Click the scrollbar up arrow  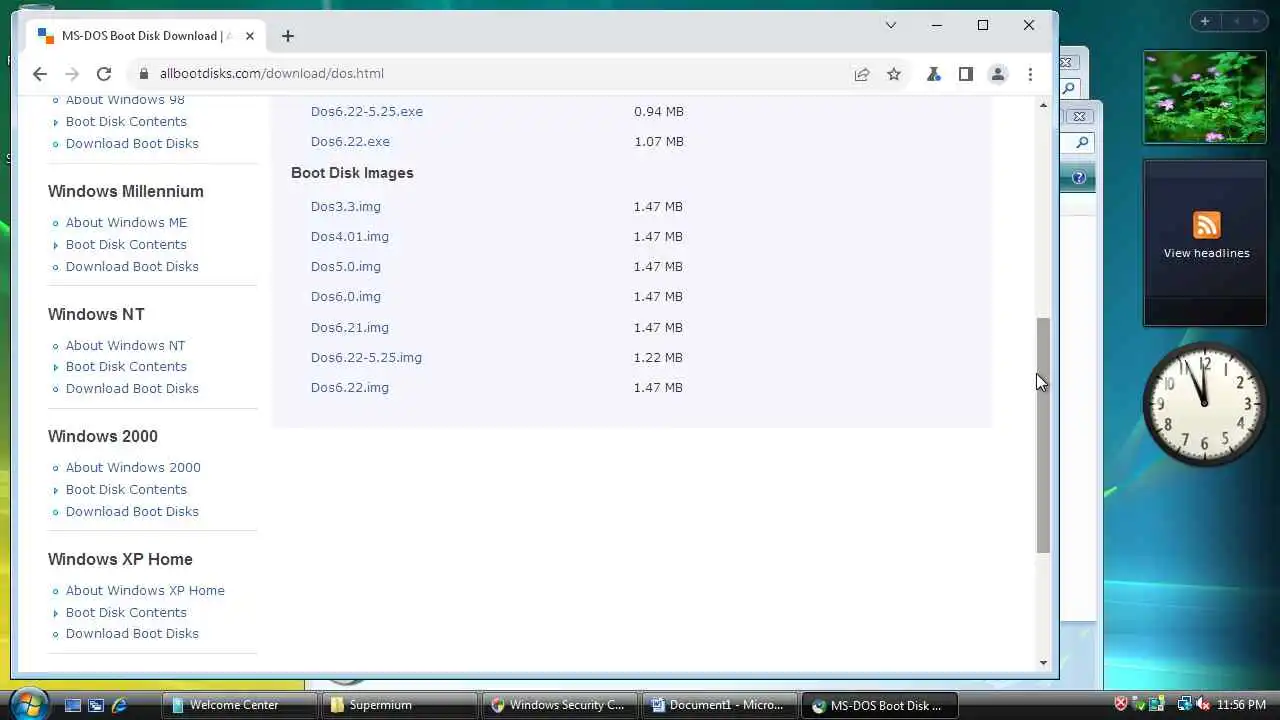coord(1043,105)
